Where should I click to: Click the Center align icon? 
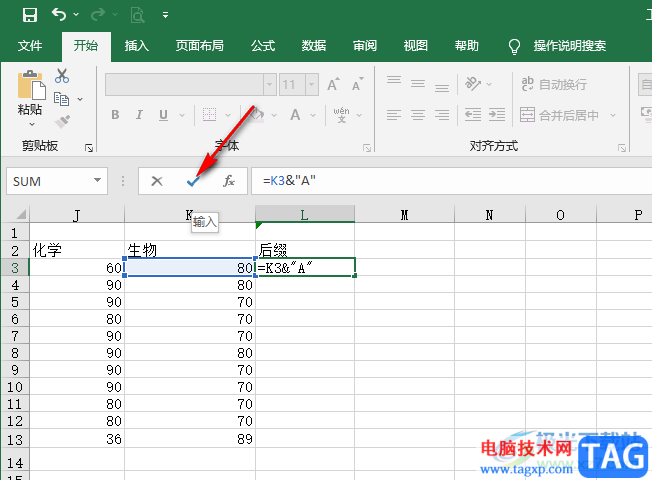[418, 115]
